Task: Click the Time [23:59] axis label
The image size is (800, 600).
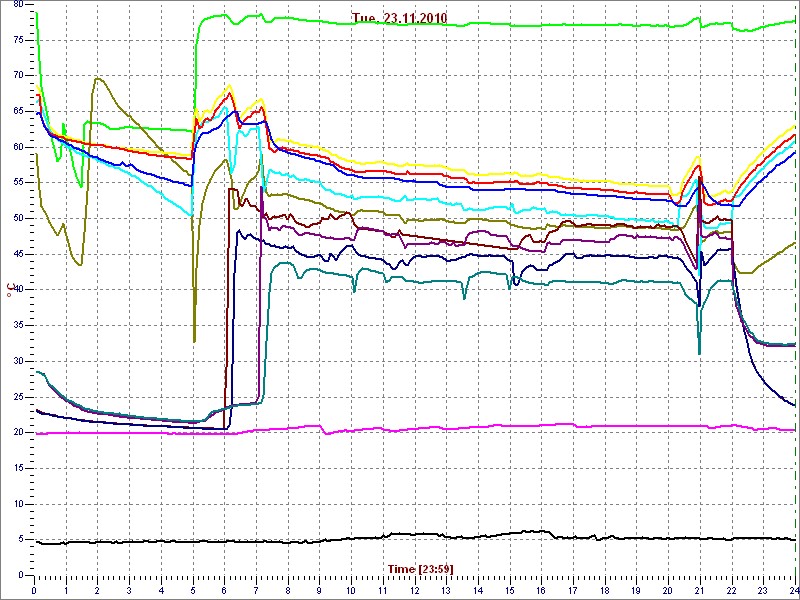Action: (420, 569)
